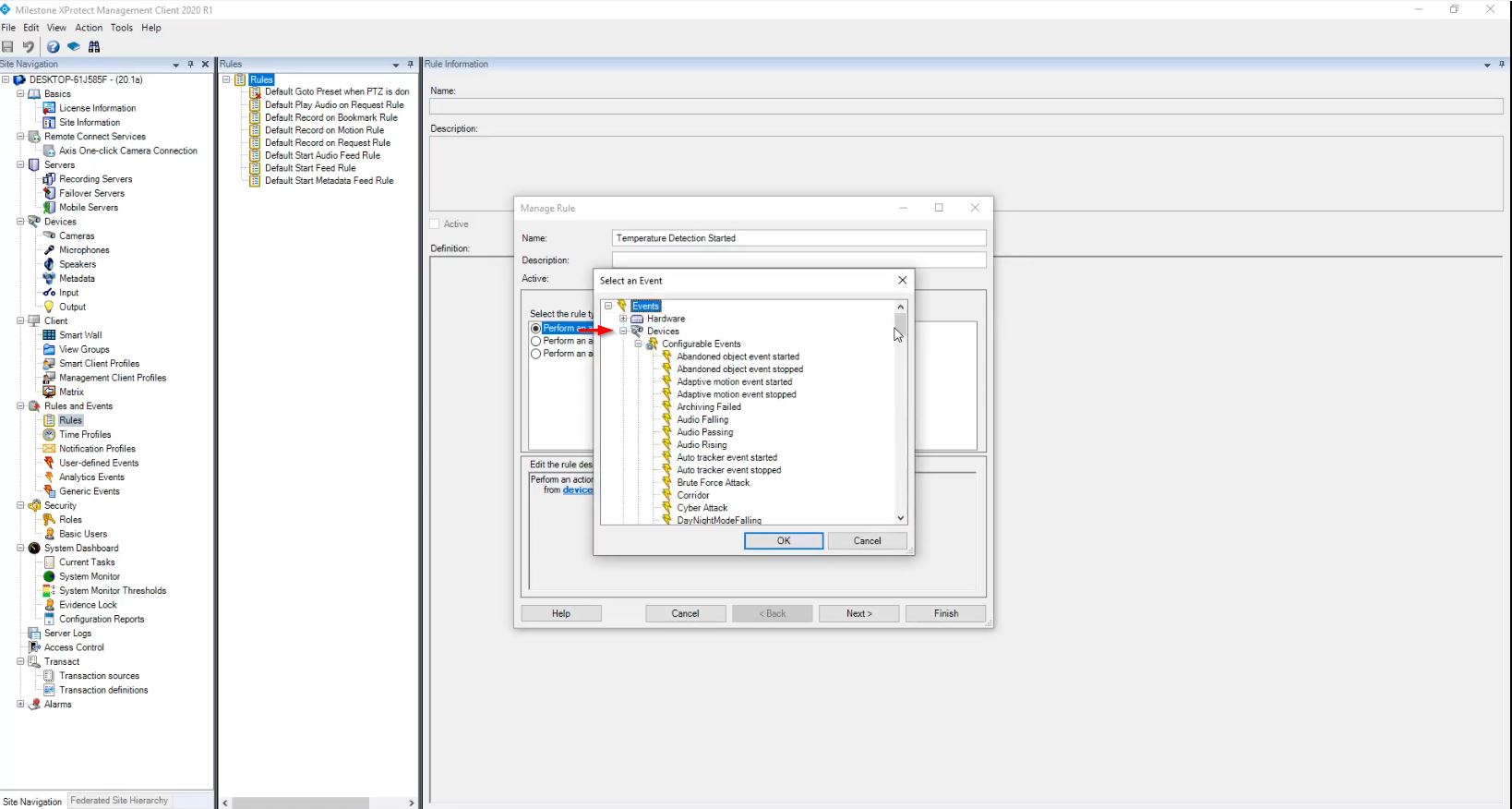
Task: Open Smart Wall icon in the Client section
Action: (50, 335)
